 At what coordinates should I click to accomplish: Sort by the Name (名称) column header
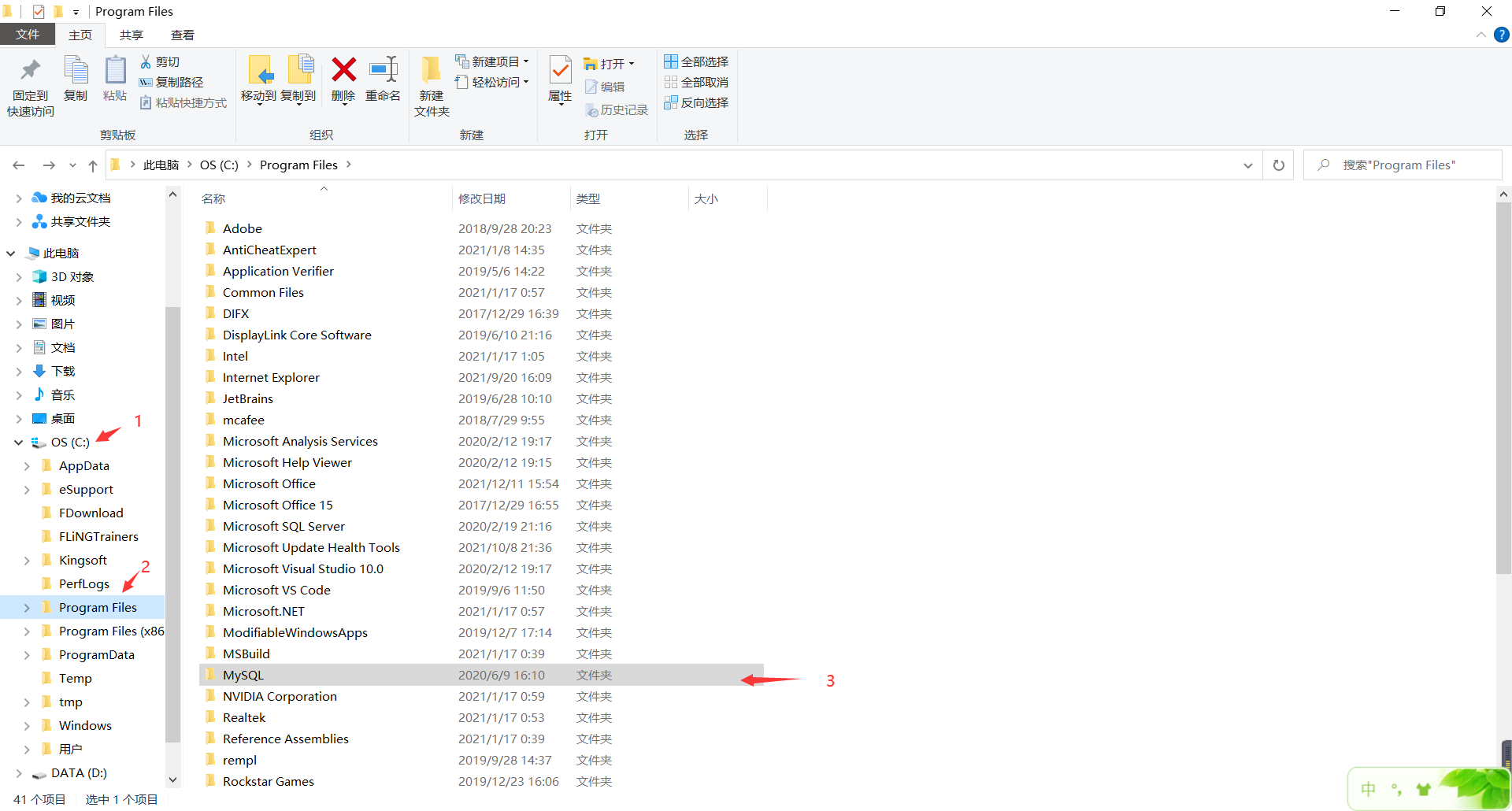325,198
